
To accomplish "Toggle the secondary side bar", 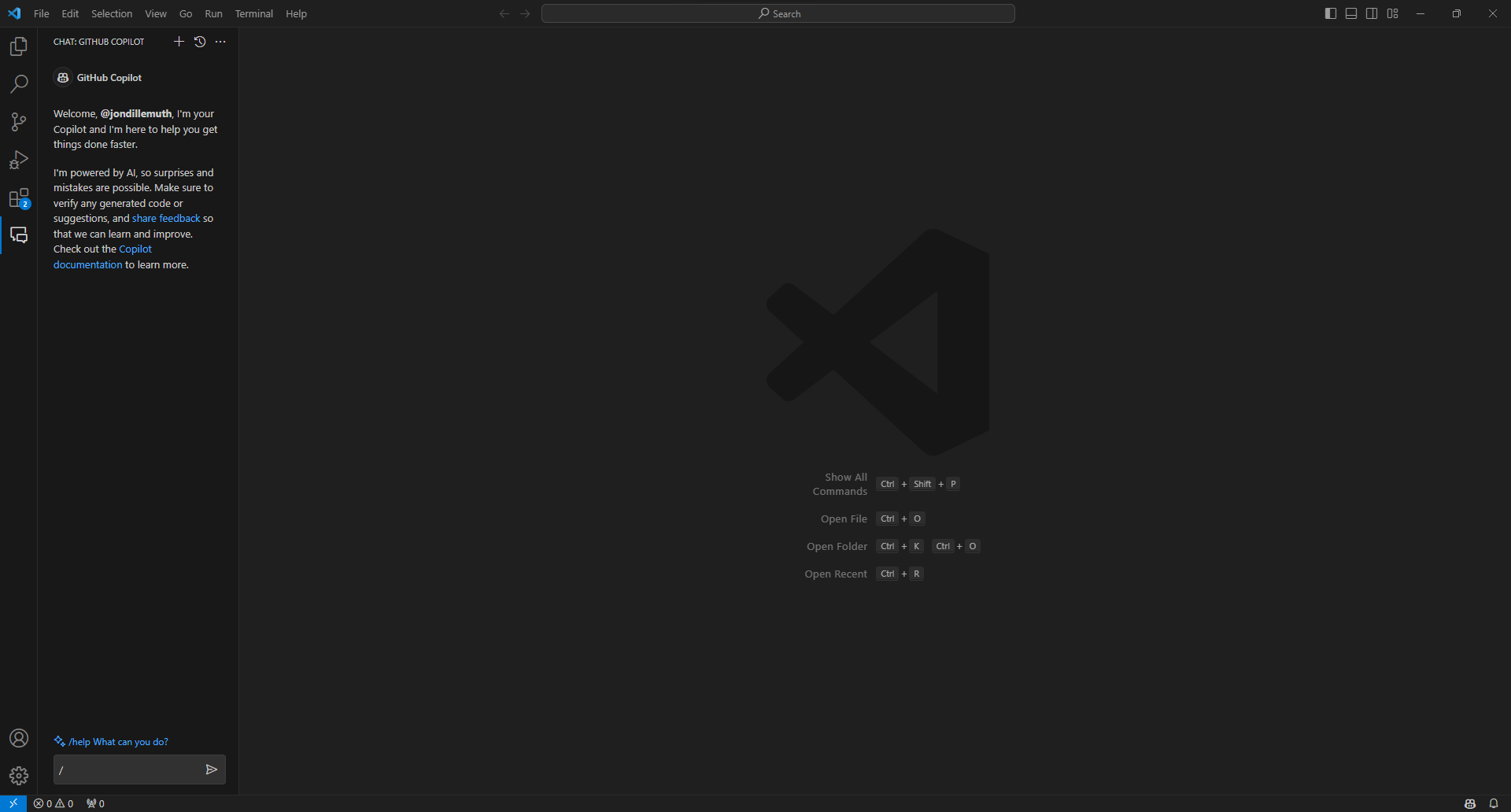I will point(1372,13).
